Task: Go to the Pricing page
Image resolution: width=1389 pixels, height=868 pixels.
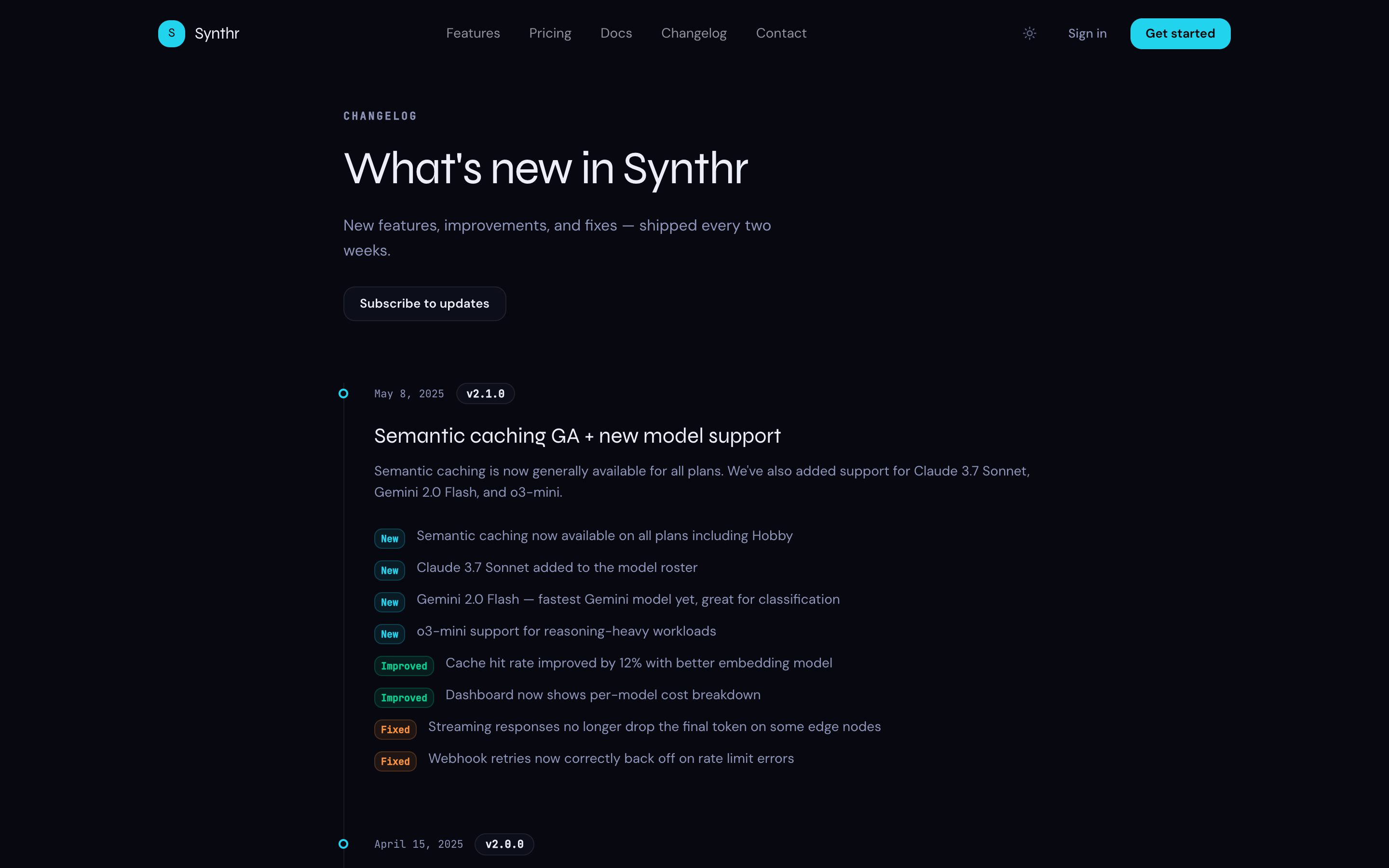Action: tap(550, 33)
